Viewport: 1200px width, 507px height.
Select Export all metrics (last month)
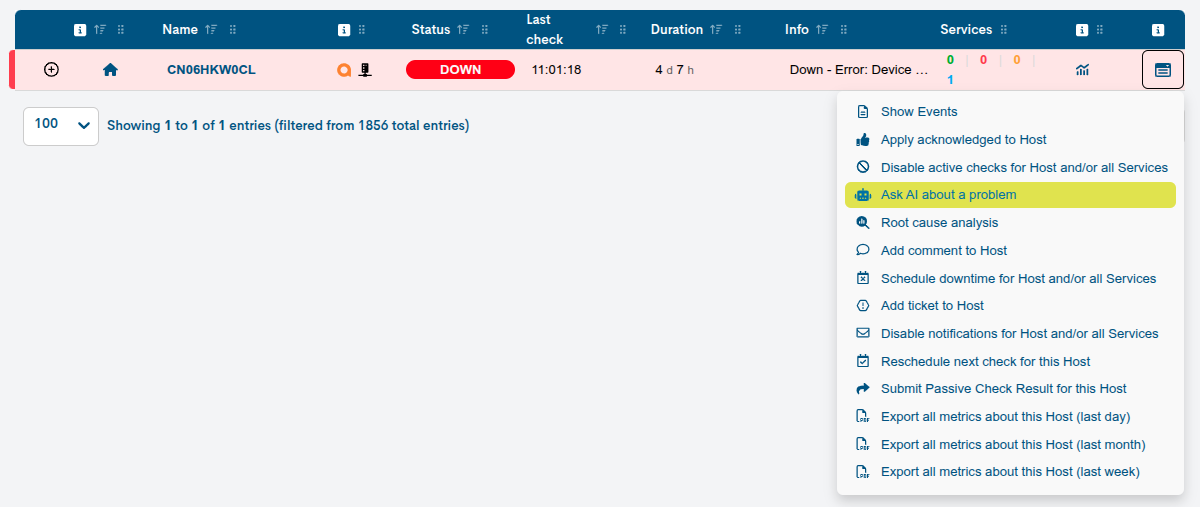[1010, 444]
